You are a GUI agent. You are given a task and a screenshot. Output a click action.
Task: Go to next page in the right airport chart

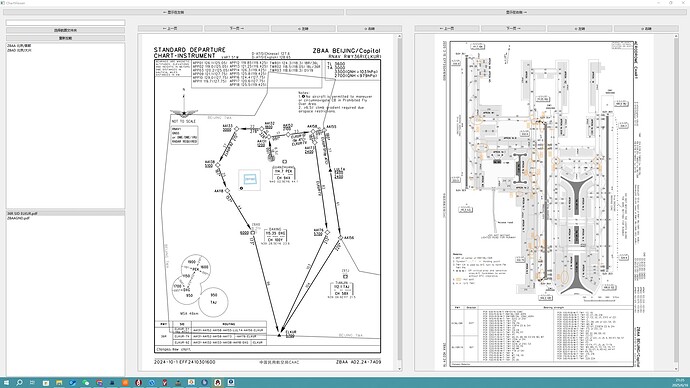tap(514, 29)
